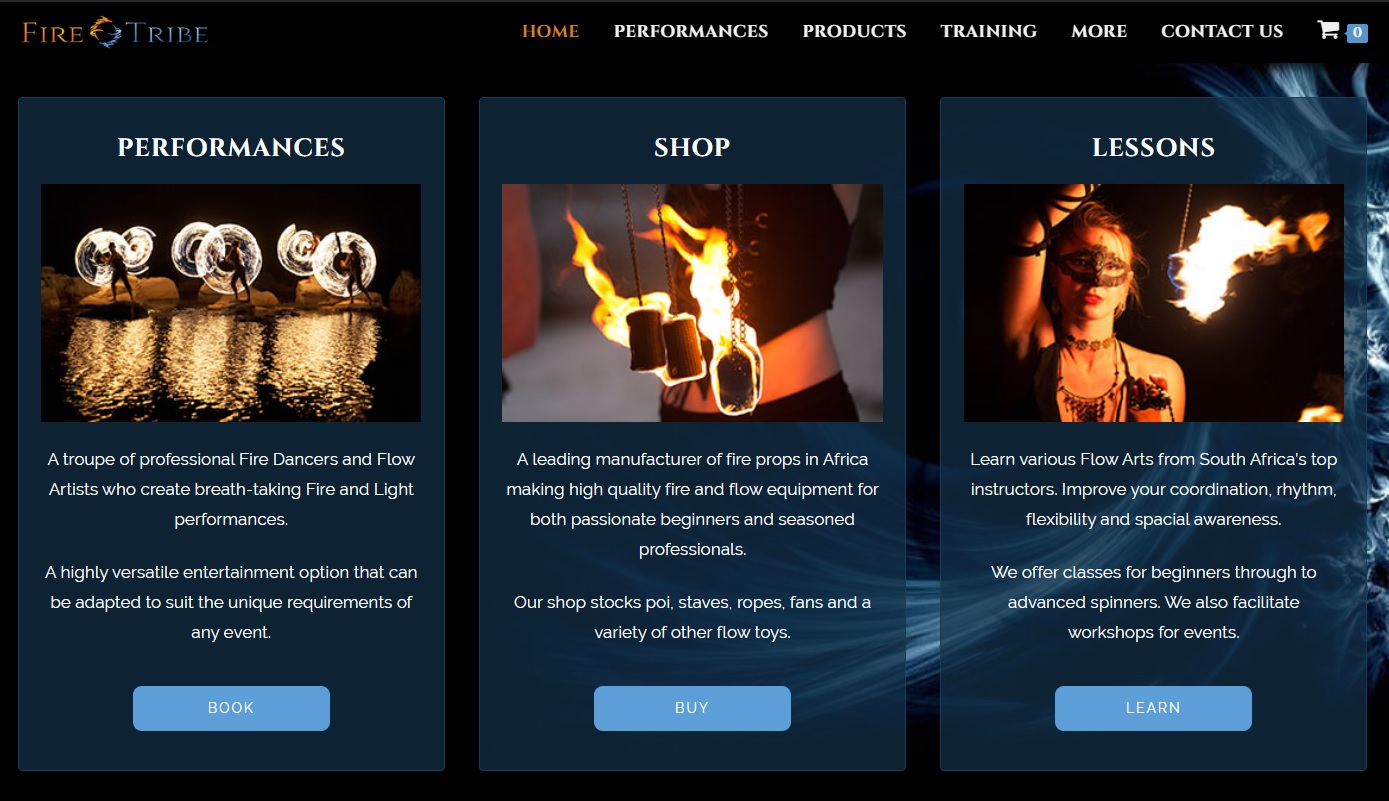The width and height of the screenshot is (1389, 801).
Task: Open the Products menu
Action: pos(854,31)
